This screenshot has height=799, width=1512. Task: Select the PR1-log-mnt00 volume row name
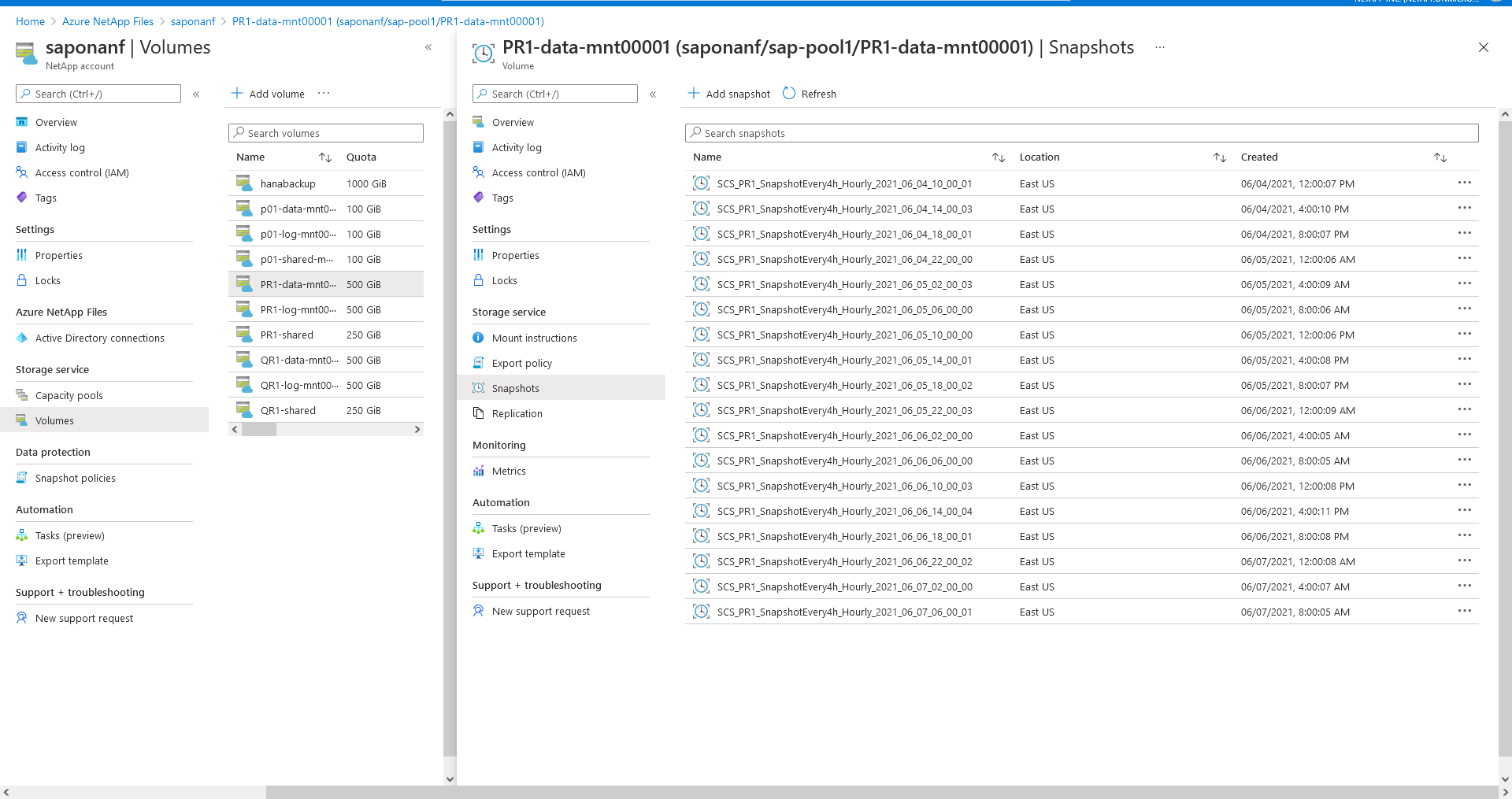299,309
